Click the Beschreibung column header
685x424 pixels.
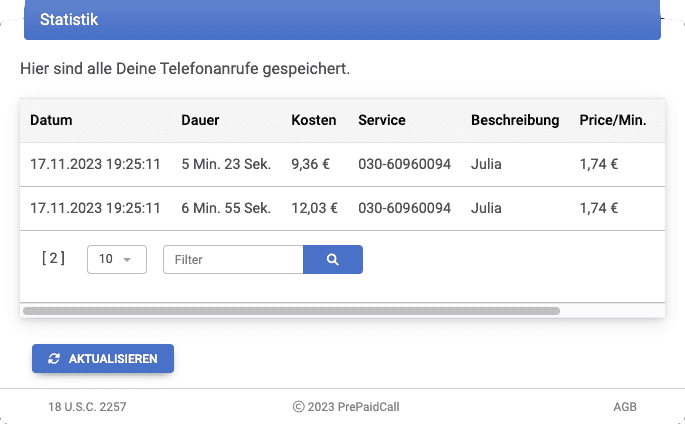click(x=515, y=120)
